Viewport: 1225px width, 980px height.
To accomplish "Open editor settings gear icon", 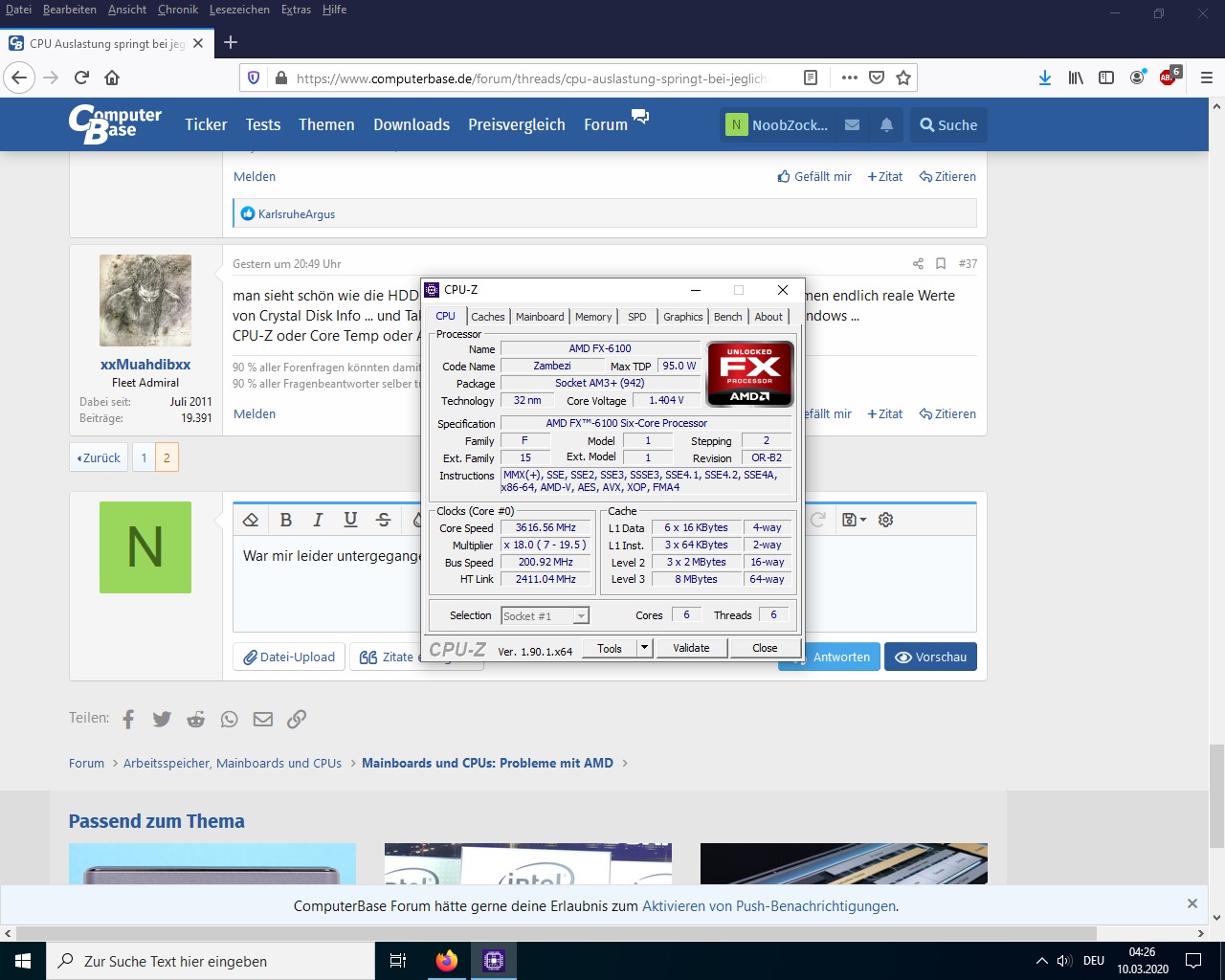I will 886,520.
